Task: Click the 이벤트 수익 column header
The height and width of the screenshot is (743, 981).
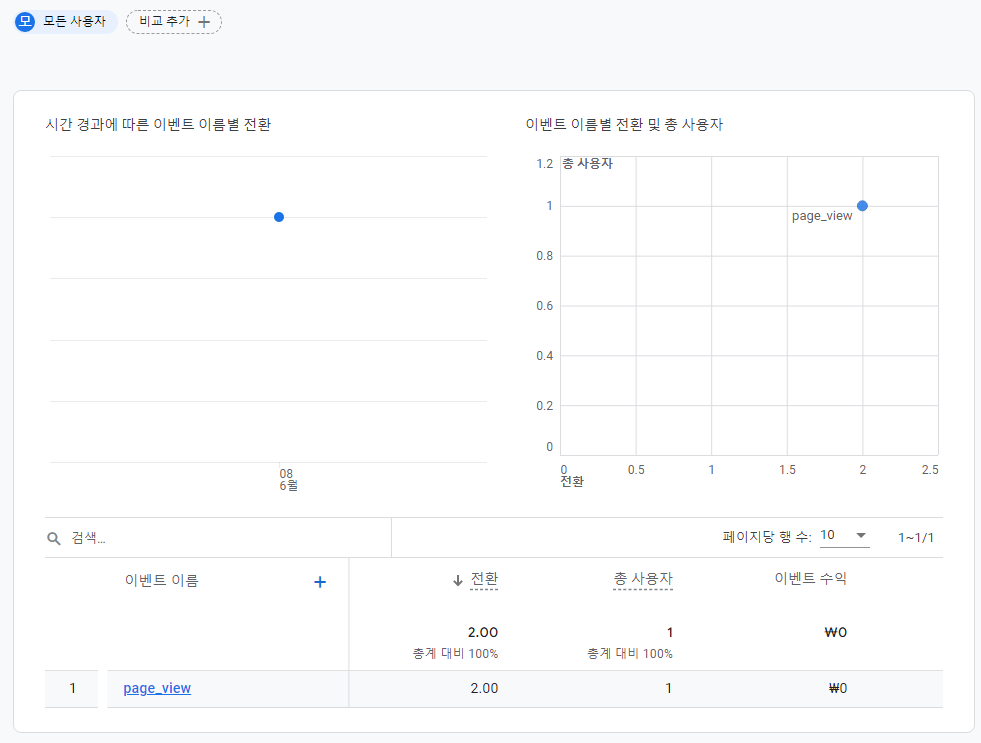Action: (810, 579)
